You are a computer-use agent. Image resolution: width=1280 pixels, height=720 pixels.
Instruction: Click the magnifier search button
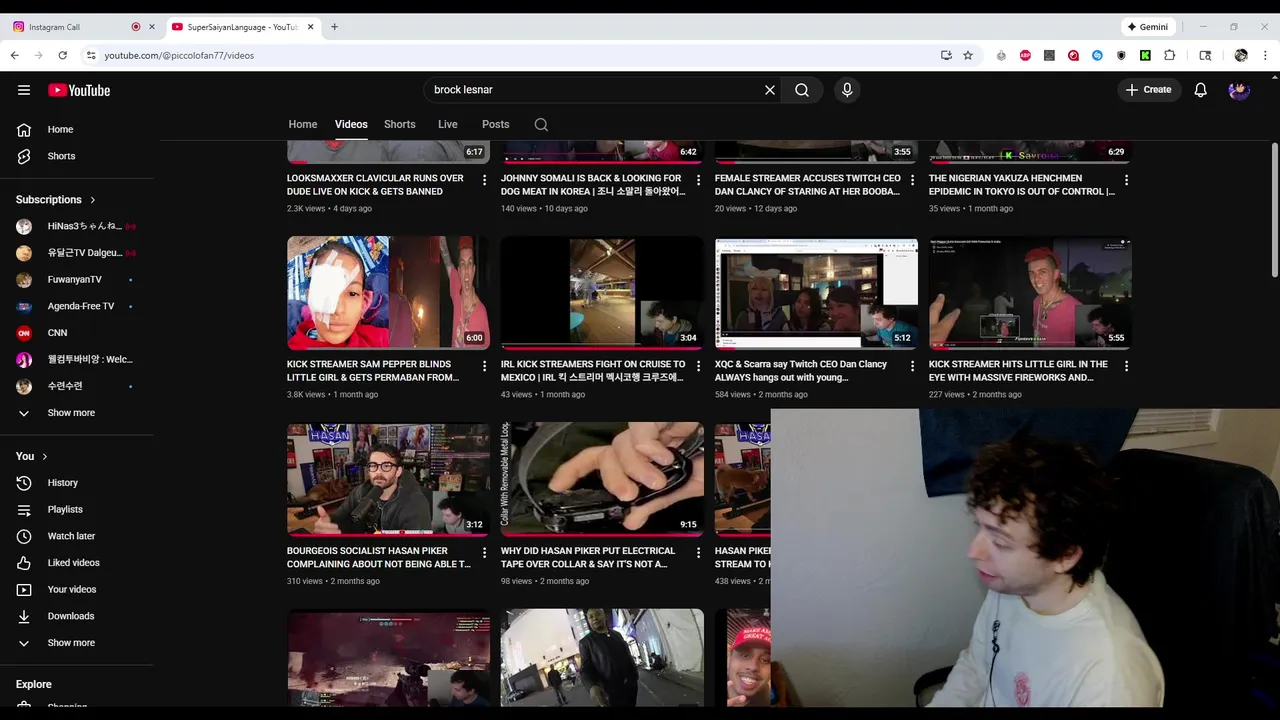click(802, 90)
